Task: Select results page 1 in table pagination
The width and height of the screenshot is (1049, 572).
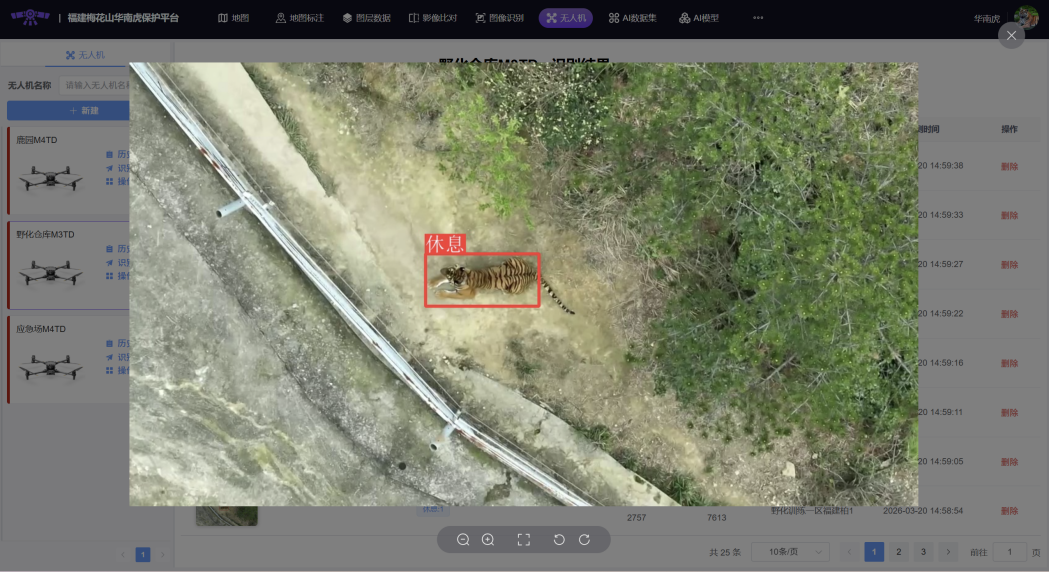Action: click(x=874, y=552)
